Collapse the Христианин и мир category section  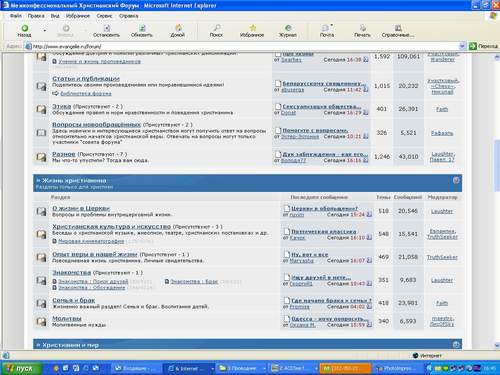456,345
